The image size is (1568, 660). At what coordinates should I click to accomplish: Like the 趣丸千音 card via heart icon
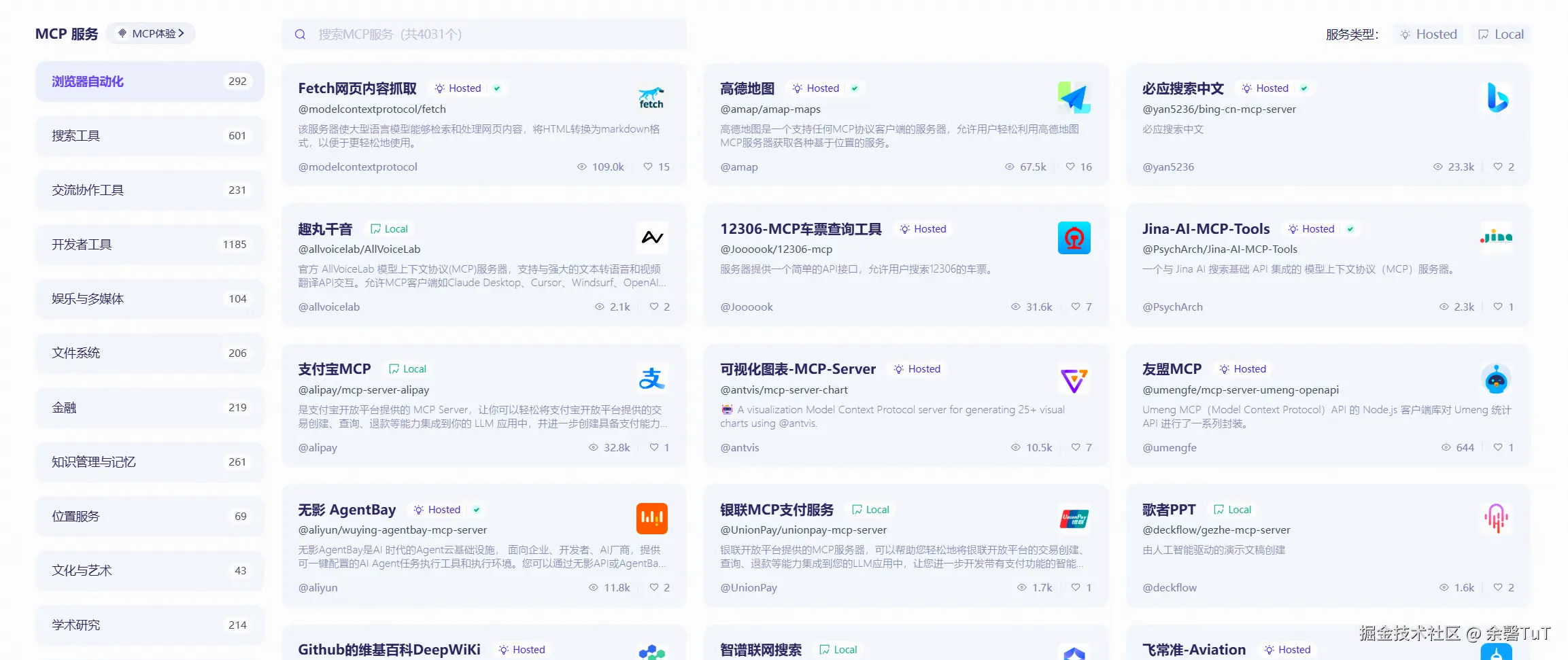(x=653, y=307)
